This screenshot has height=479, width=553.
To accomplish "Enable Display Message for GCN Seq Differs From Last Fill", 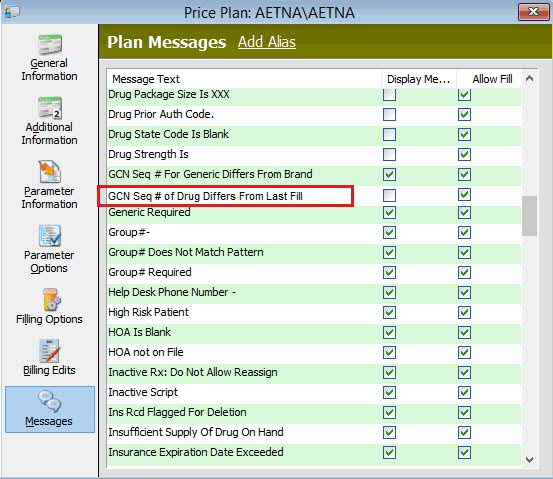I will coord(389,195).
